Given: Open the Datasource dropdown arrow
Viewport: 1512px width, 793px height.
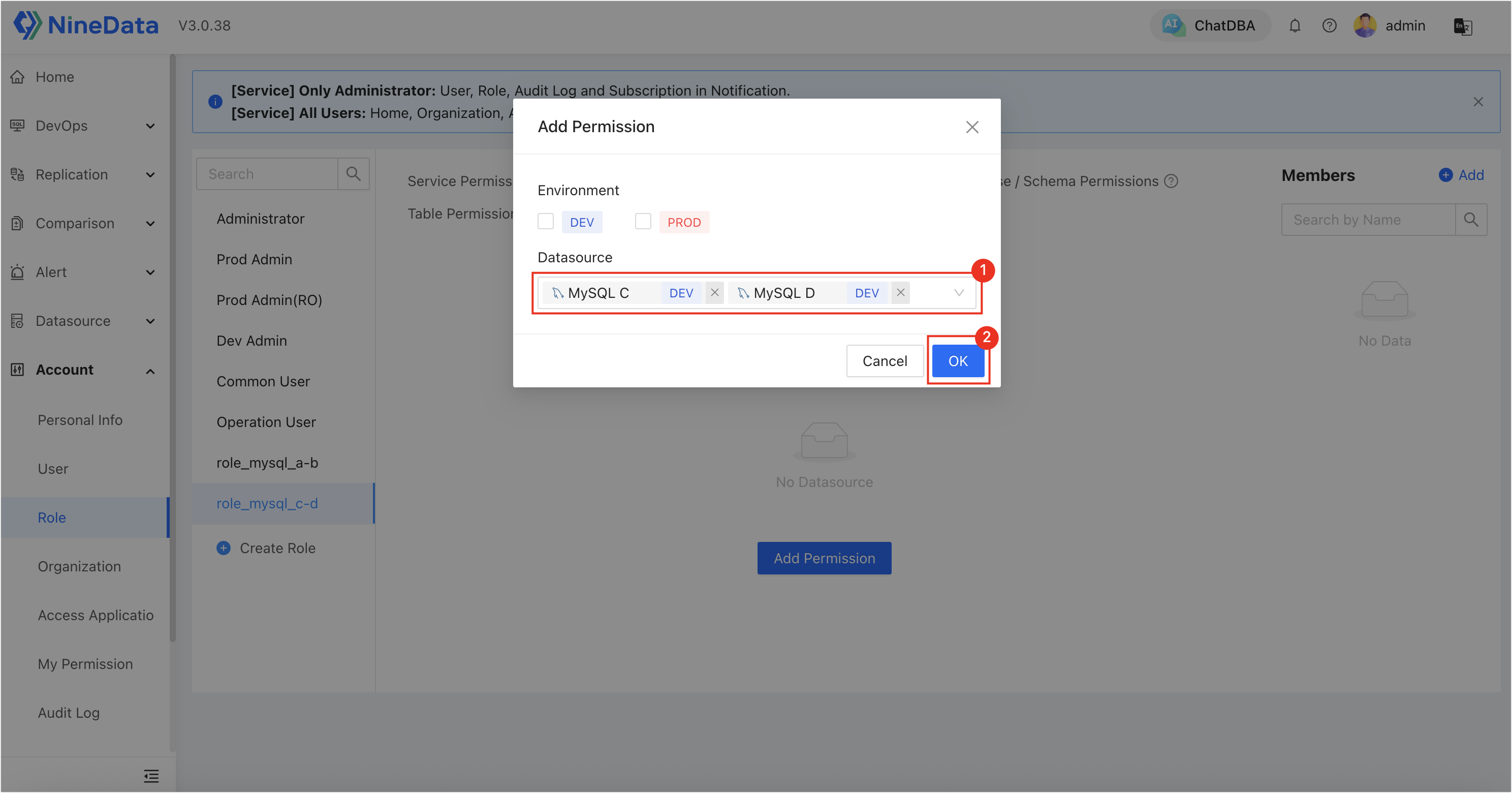Looking at the screenshot, I should tap(959, 292).
